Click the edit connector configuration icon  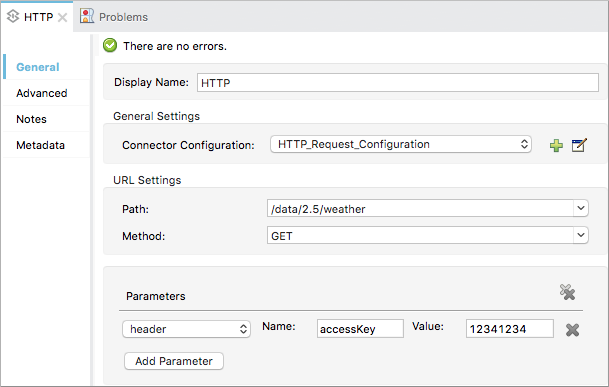(579, 145)
